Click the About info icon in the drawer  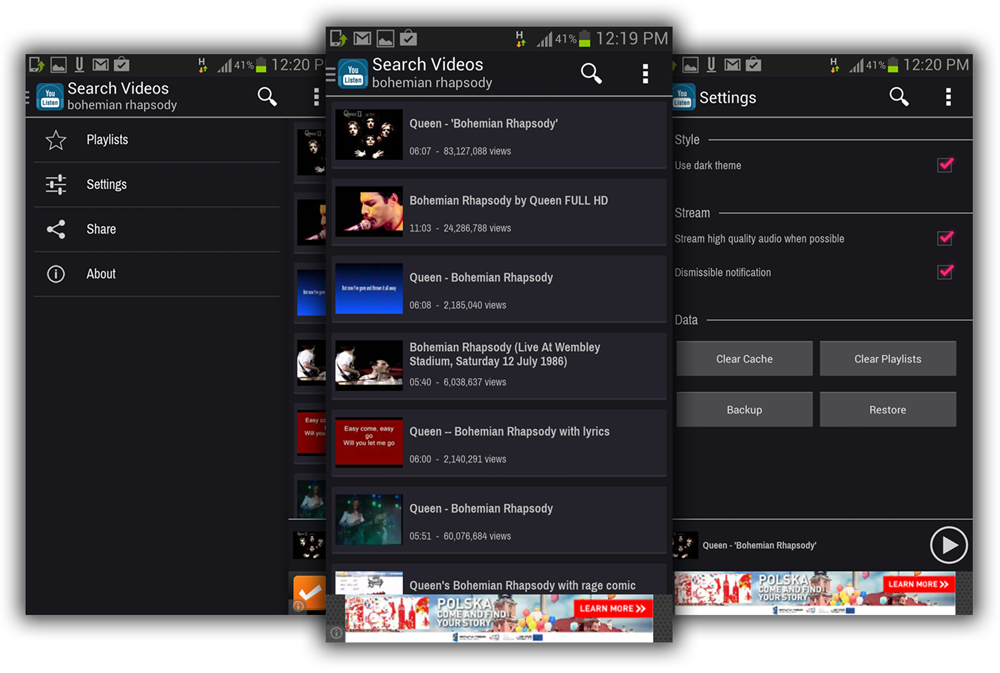tap(56, 274)
